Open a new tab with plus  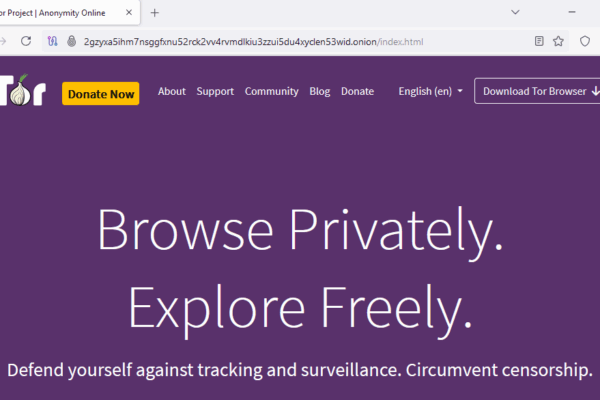point(154,12)
